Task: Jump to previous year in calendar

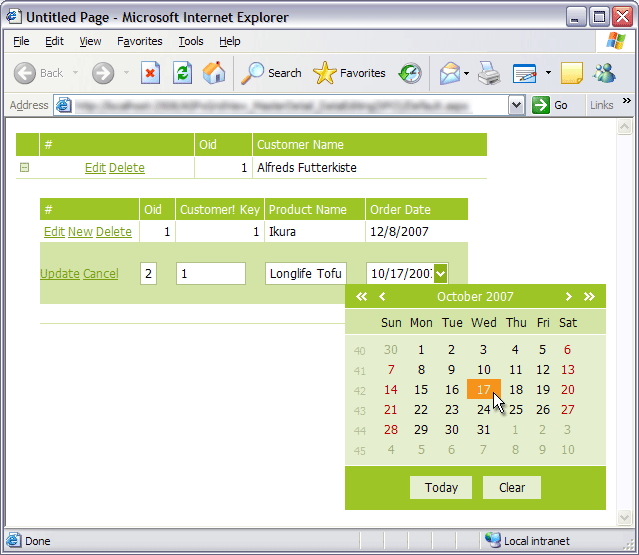Action: click(361, 297)
